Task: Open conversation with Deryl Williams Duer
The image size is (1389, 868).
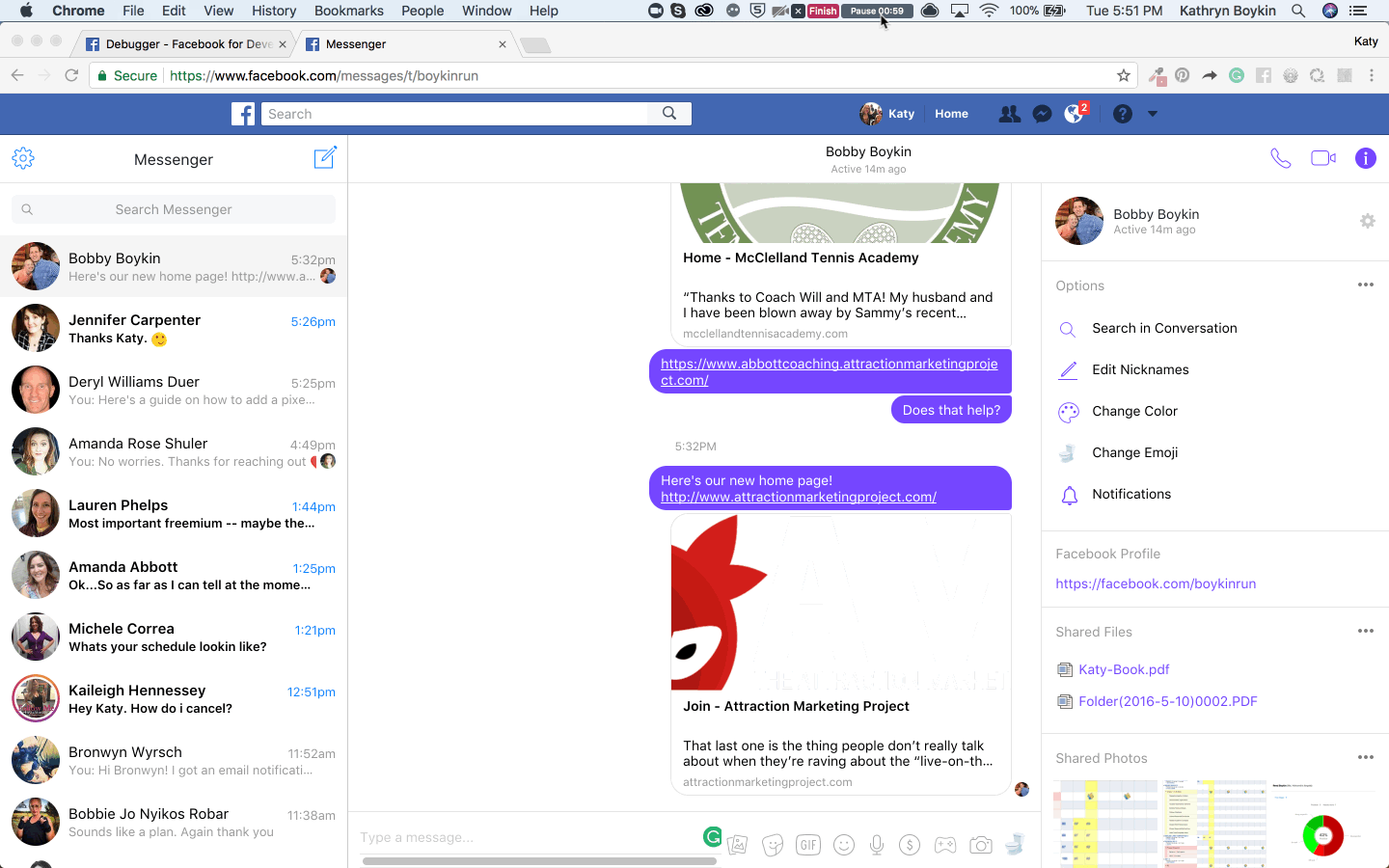Action: point(174,390)
